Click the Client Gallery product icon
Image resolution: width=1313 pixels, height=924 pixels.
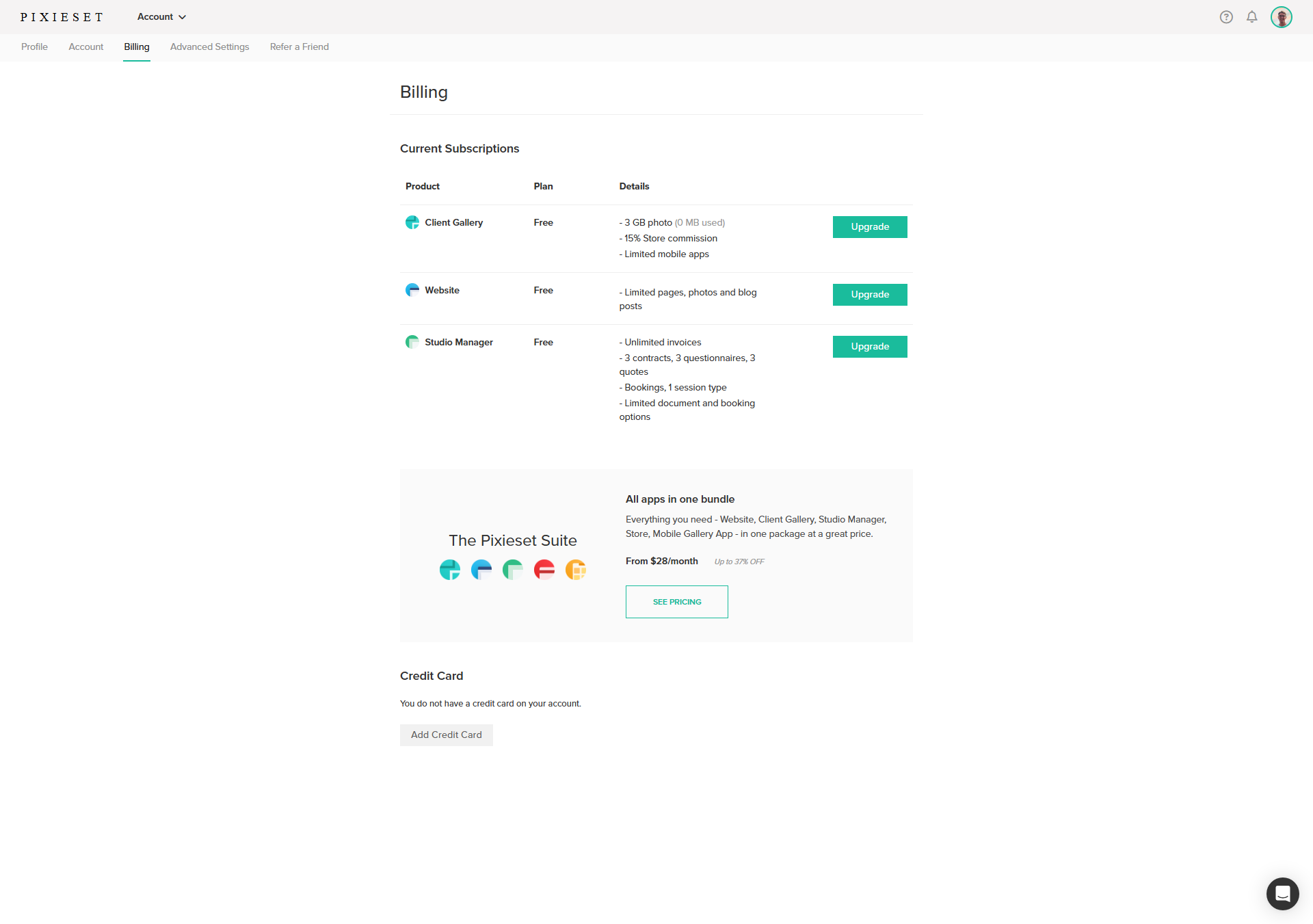[412, 222]
